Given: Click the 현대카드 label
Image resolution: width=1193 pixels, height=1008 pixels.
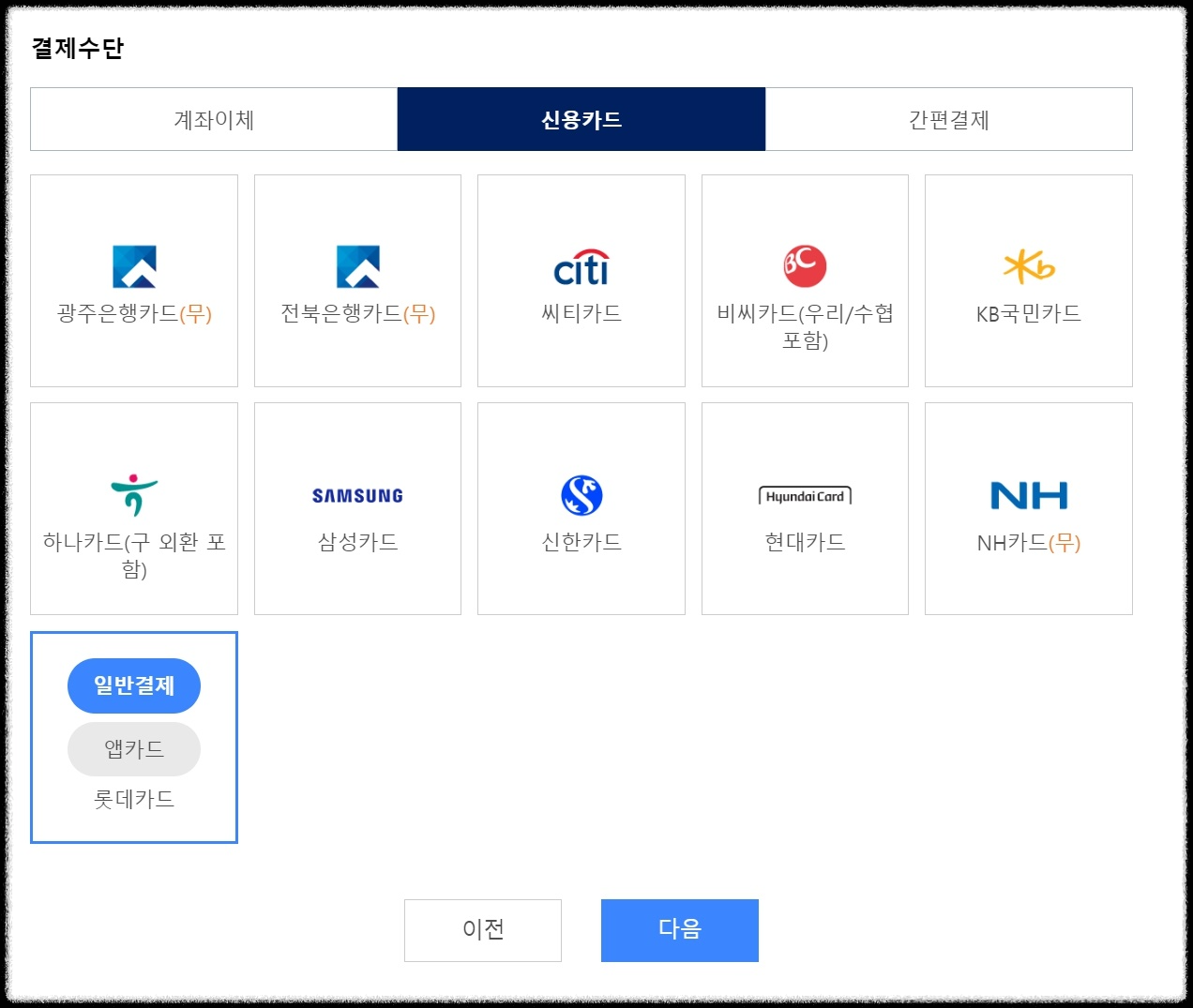Looking at the screenshot, I should (805, 542).
